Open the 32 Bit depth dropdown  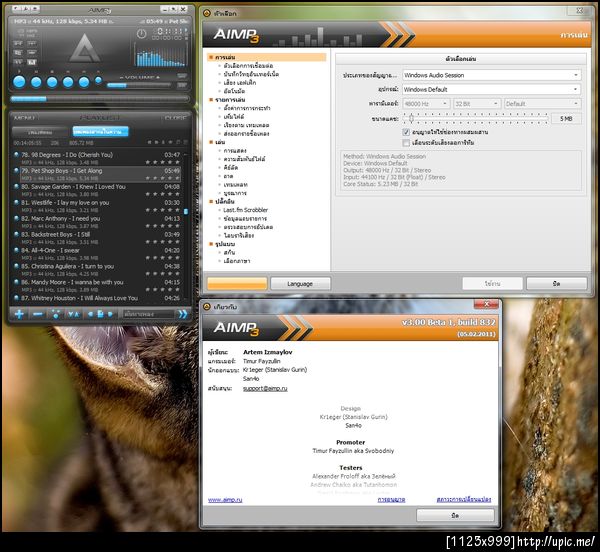477,104
